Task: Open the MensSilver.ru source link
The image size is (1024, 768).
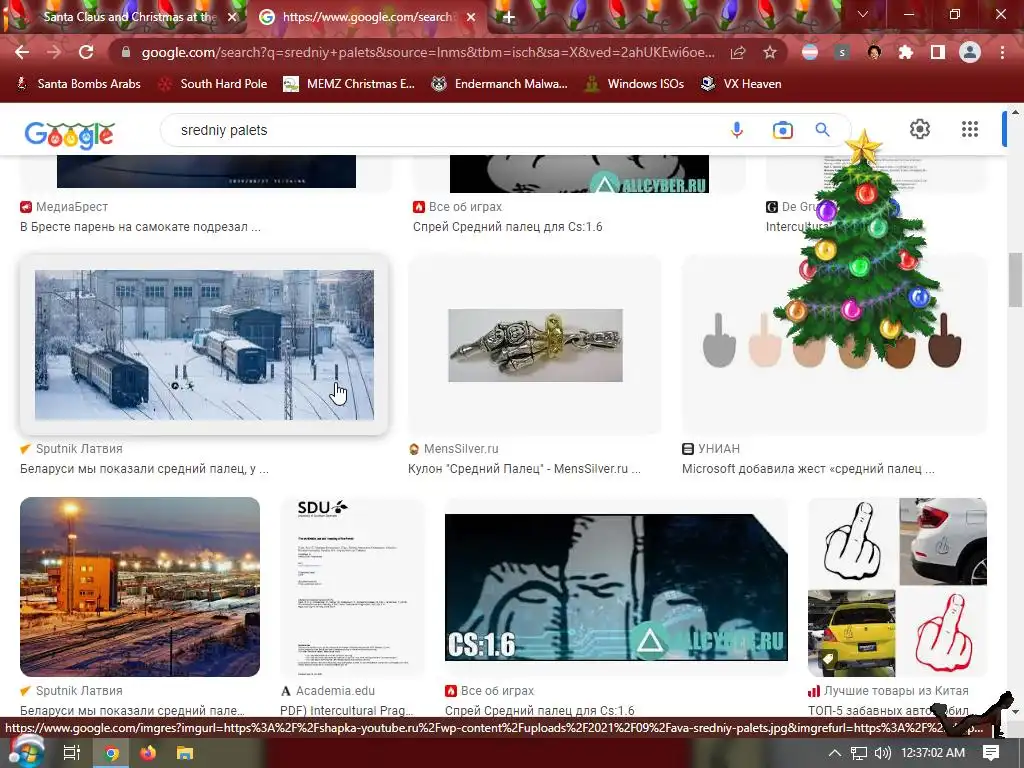Action: tap(453, 449)
